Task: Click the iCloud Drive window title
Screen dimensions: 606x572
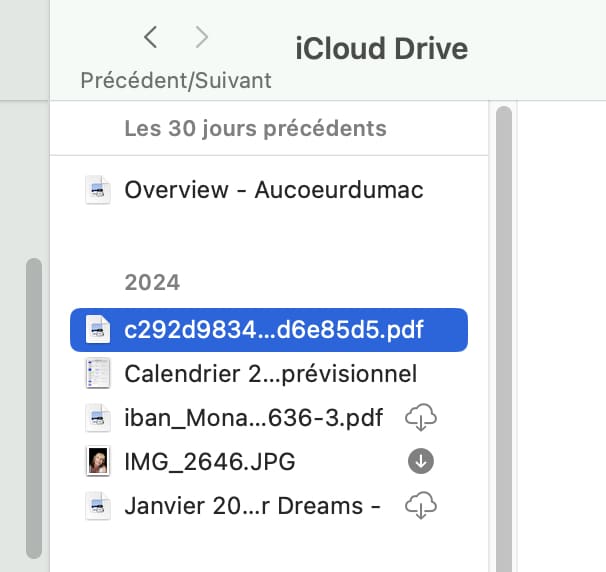Action: tap(382, 48)
